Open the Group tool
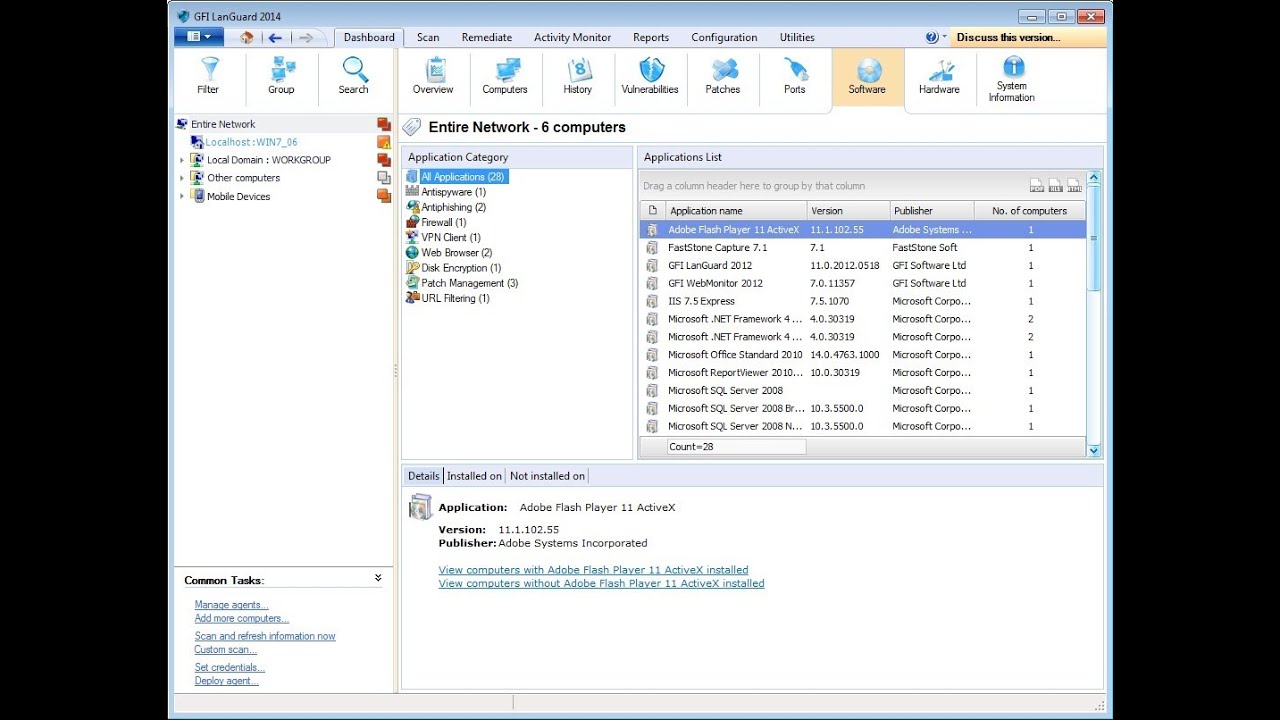1280x720 pixels. 281,77
